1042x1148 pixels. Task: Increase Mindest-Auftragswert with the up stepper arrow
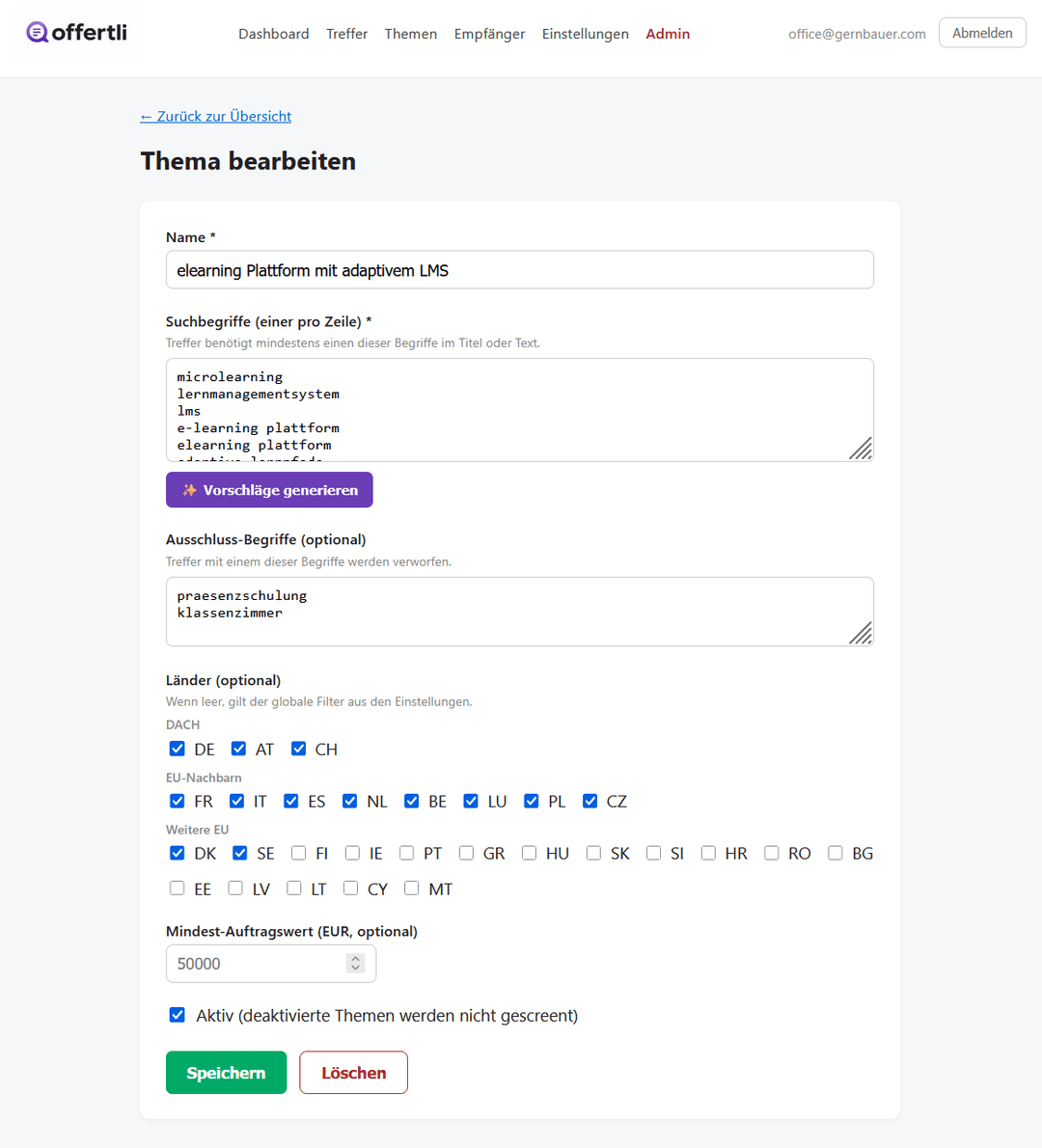(x=355, y=958)
